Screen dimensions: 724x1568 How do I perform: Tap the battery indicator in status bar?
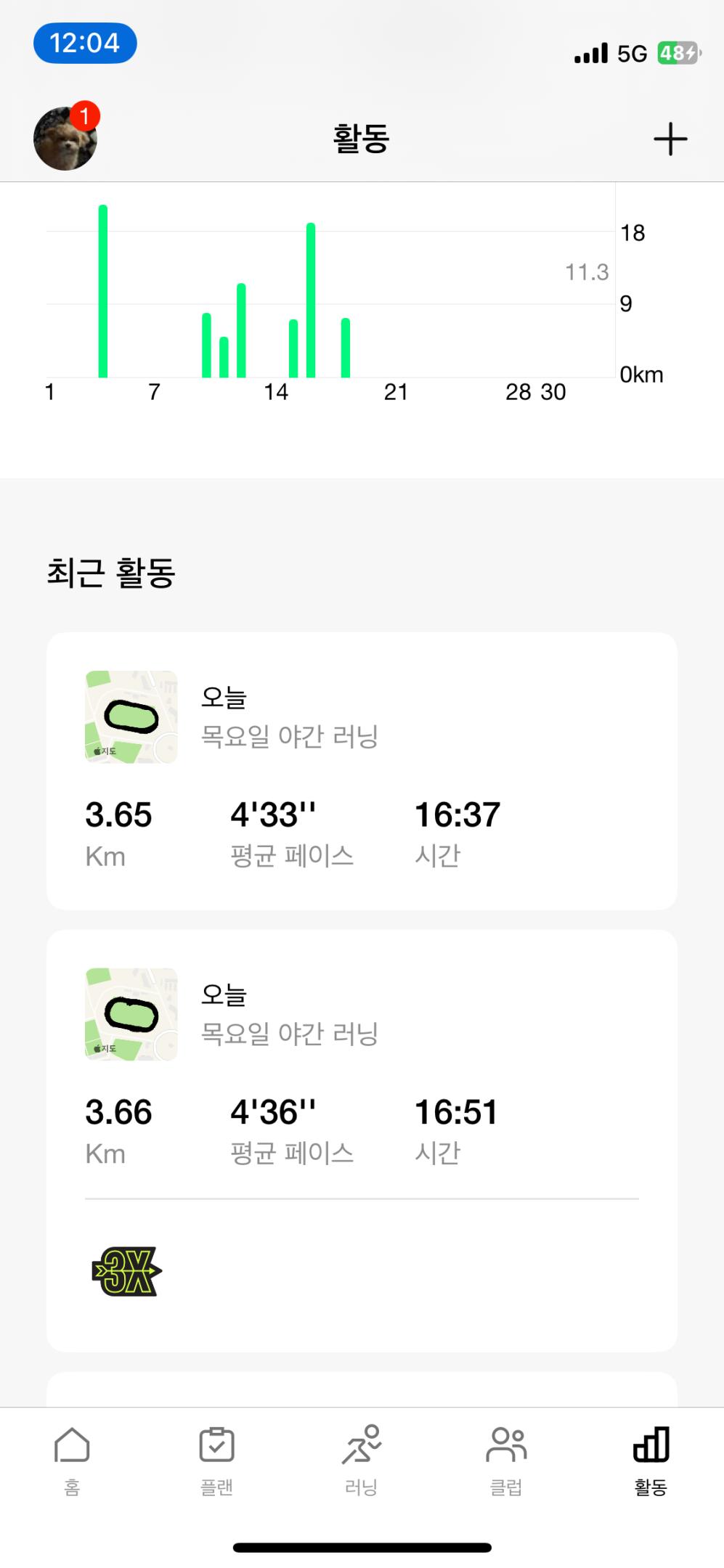678,53
